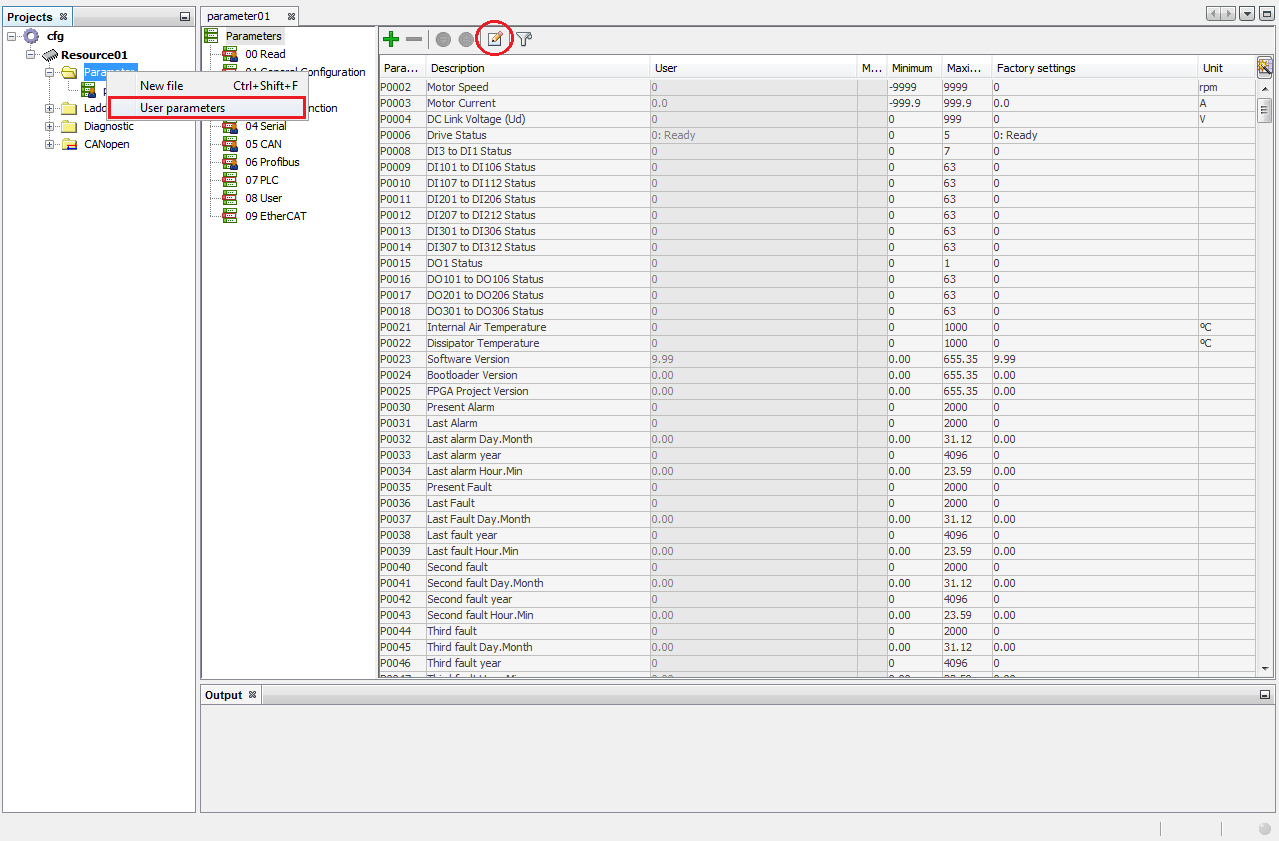The width and height of the screenshot is (1279, 841).
Task: Sort by Minimum column header
Action: pos(914,68)
